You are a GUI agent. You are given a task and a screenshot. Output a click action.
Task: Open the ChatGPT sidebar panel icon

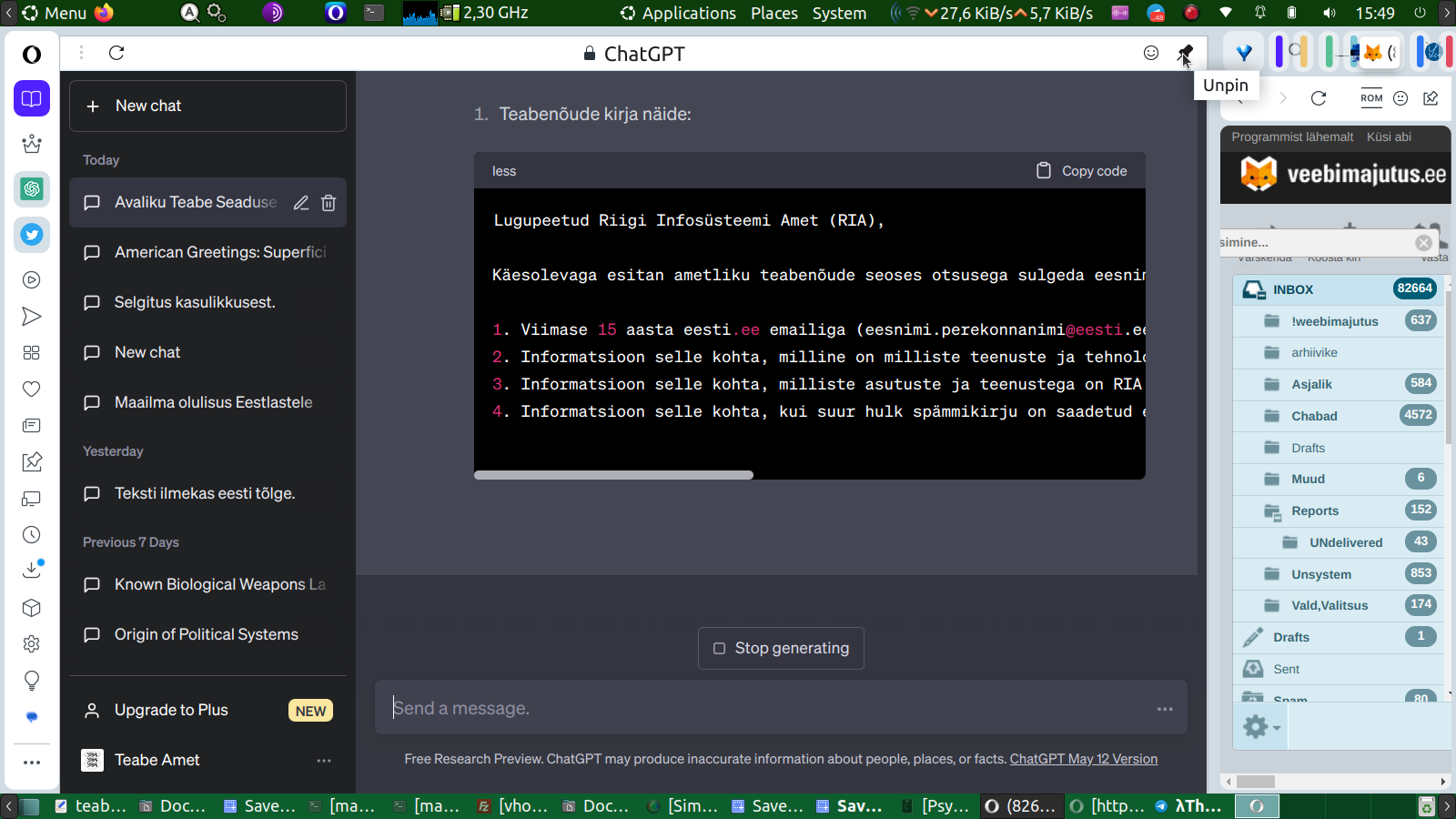(x=32, y=189)
